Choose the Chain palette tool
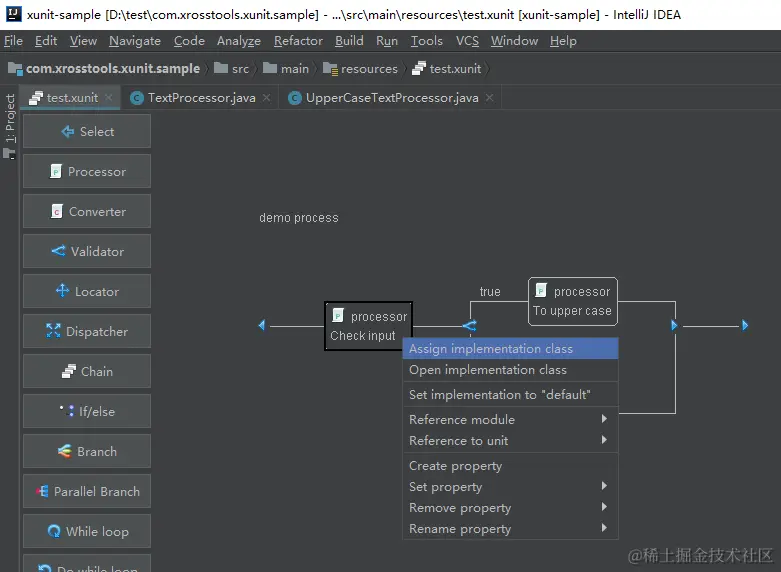 pos(87,371)
